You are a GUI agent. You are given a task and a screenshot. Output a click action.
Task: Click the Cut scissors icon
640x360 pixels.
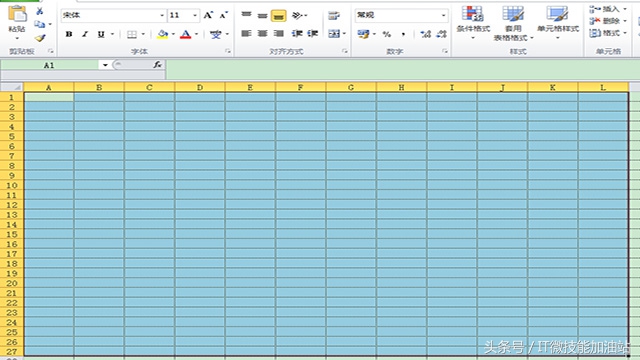click(x=40, y=11)
